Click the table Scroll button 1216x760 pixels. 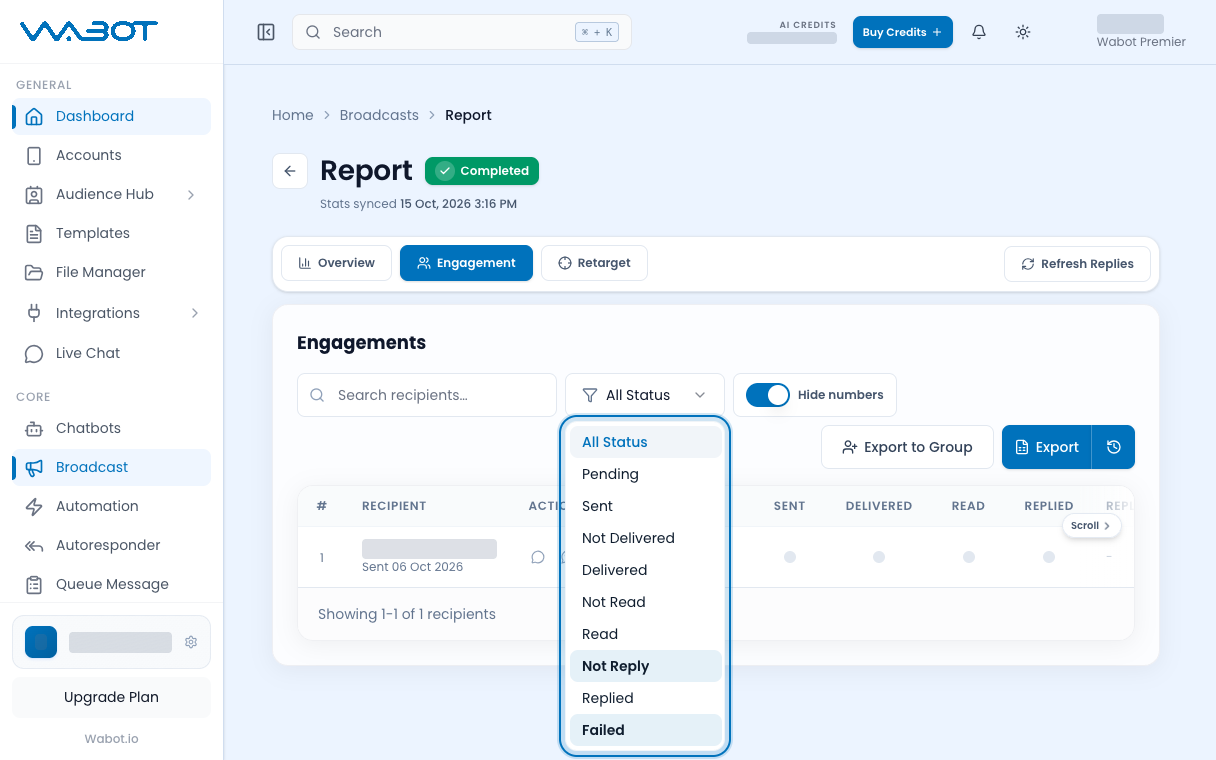point(1091,525)
